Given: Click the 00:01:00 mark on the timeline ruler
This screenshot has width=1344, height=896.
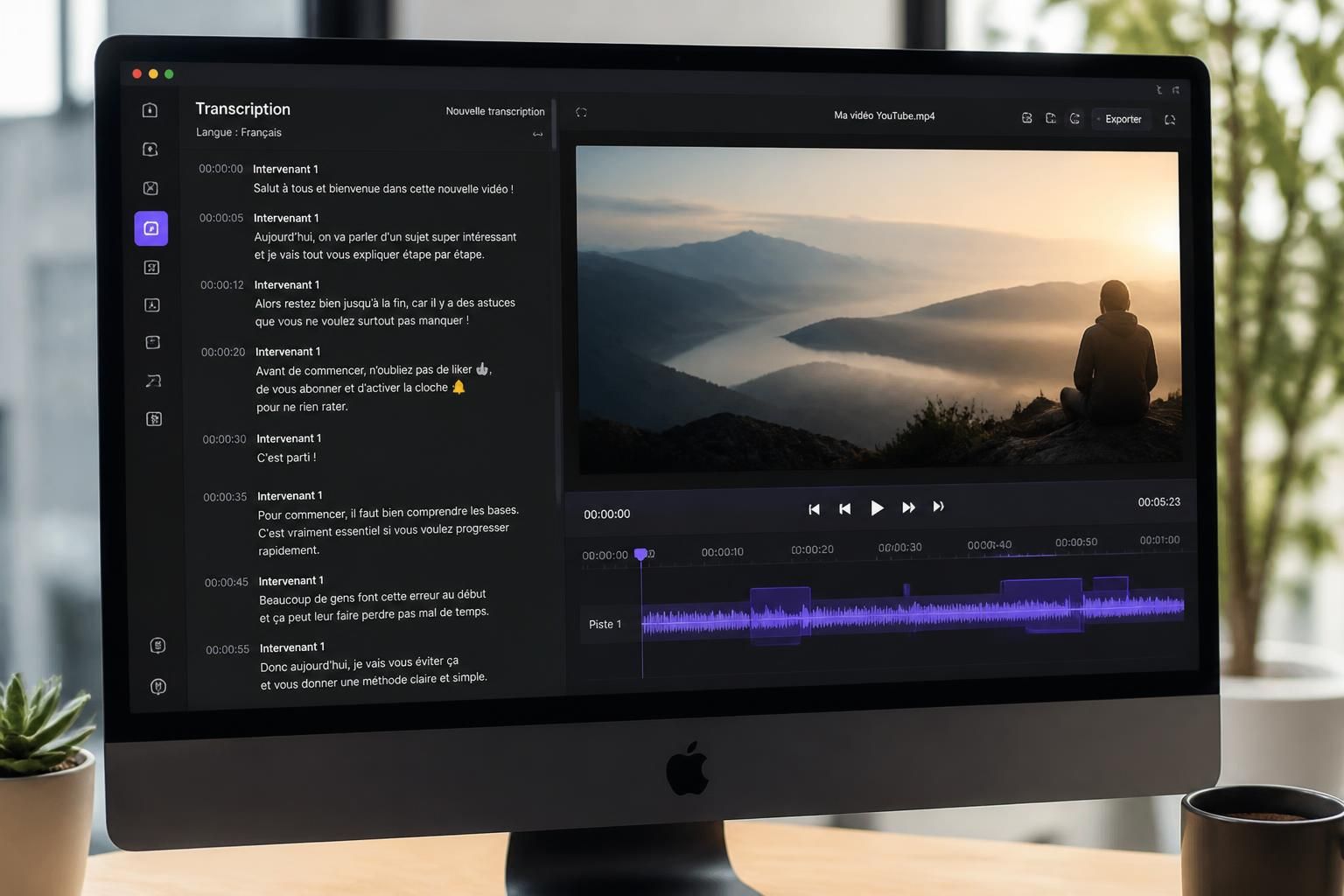Looking at the screenshot, I should [x=1159, y=540].
